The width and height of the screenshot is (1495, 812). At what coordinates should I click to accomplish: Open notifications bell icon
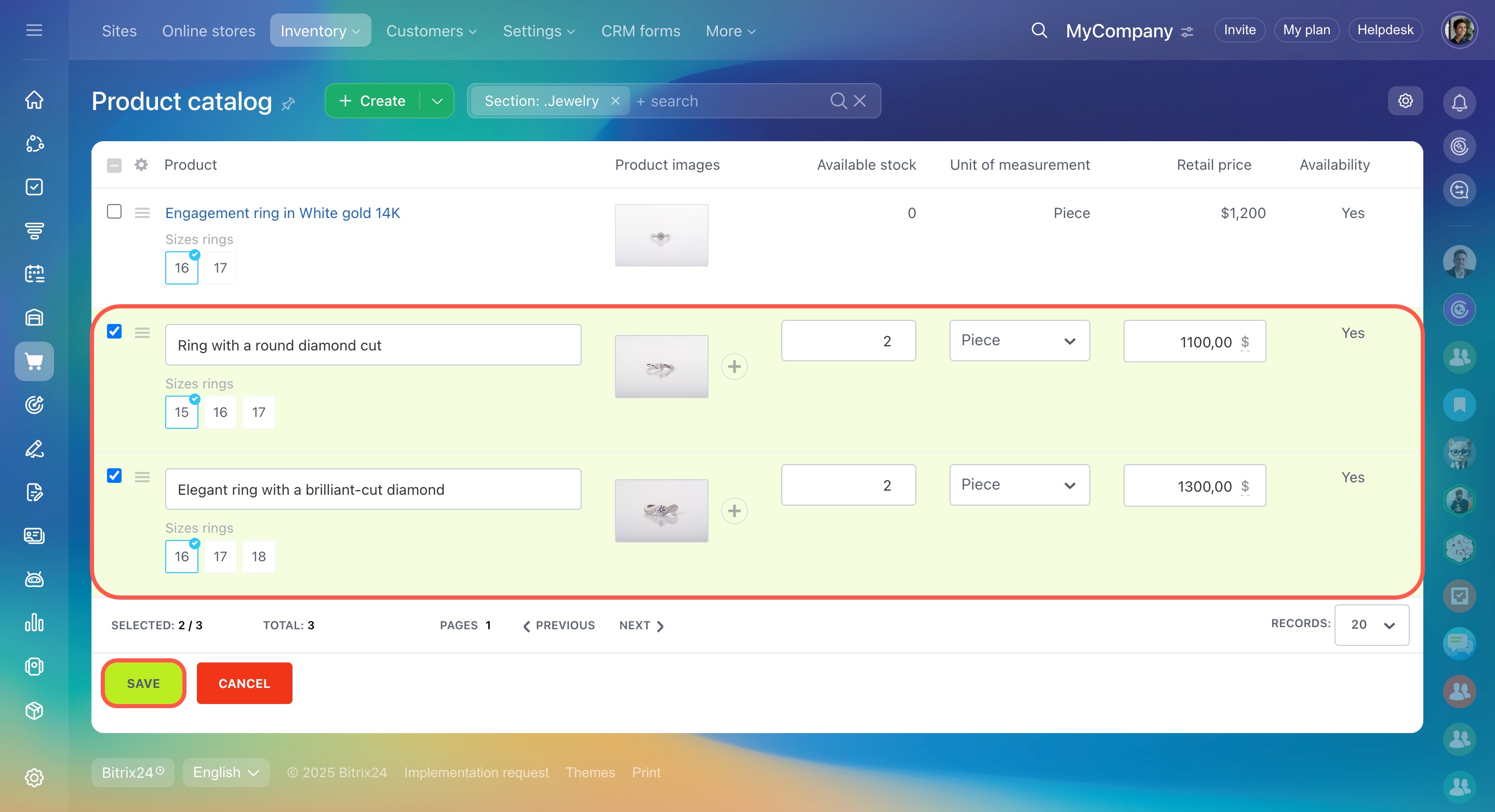click(1459, 102)
